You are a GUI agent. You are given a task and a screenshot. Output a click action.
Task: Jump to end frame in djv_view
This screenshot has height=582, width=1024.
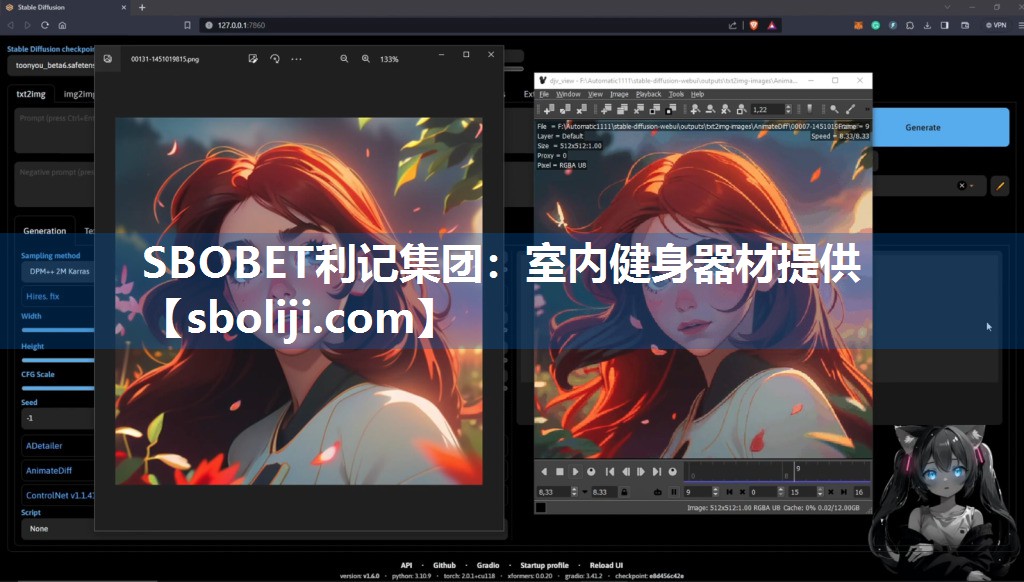point(657,471)
